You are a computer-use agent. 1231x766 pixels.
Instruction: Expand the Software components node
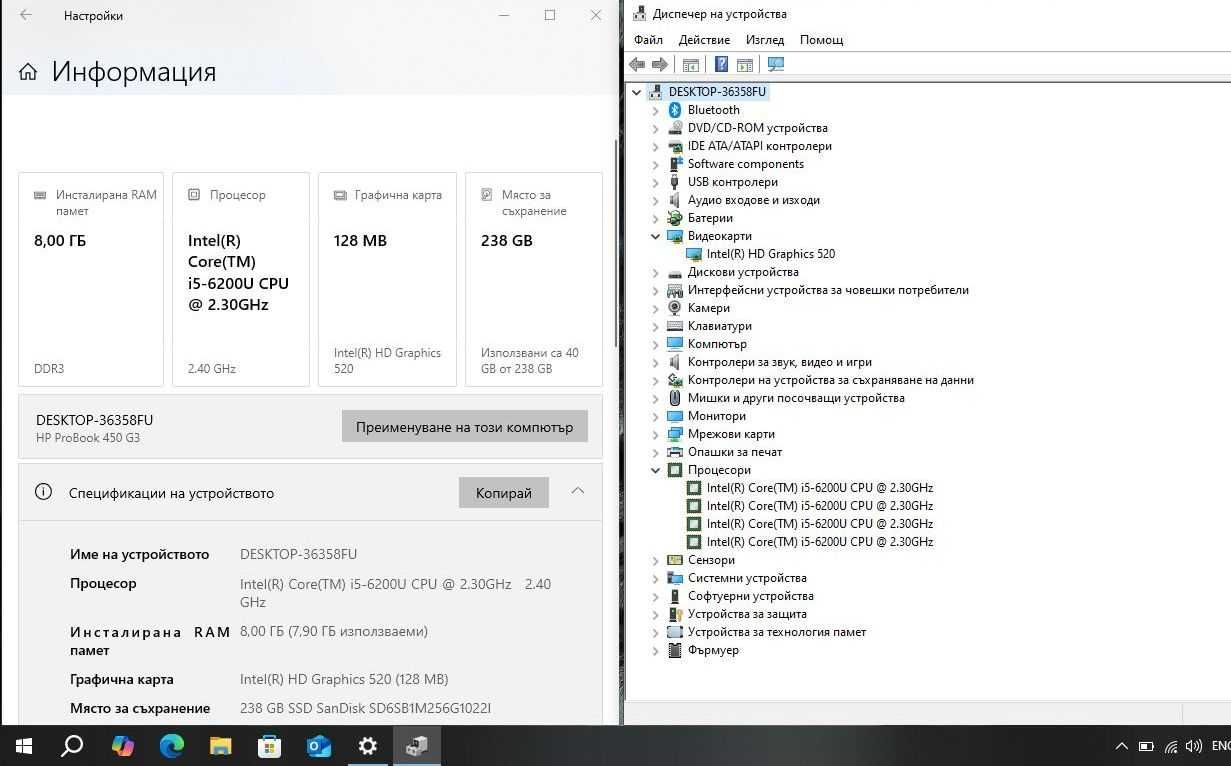tap(656, 164)
